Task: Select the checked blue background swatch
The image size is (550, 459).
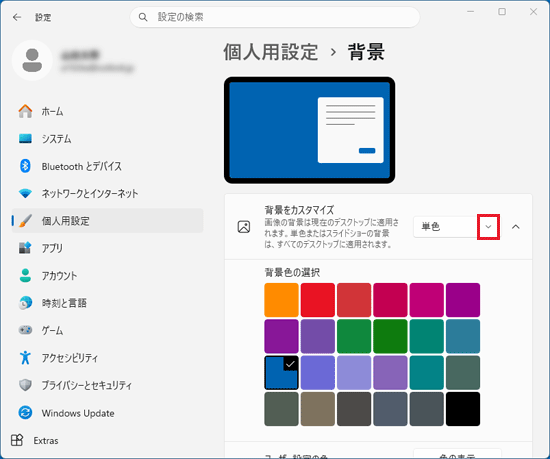Action: [281, 372]
